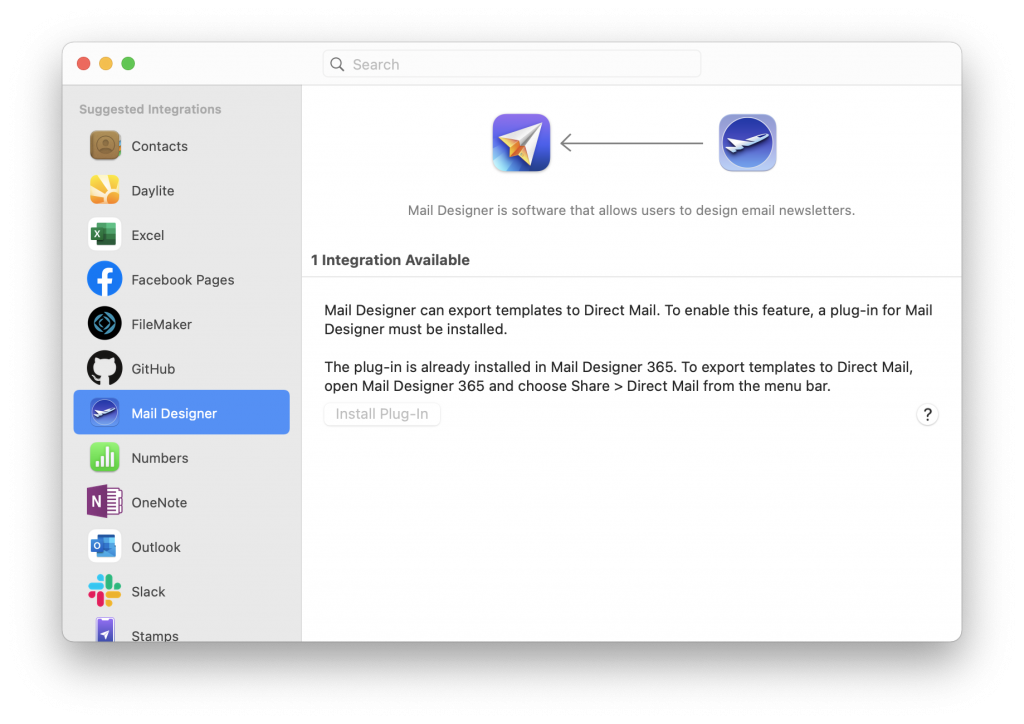Click the magnifying glass search icon

point(337,64)
